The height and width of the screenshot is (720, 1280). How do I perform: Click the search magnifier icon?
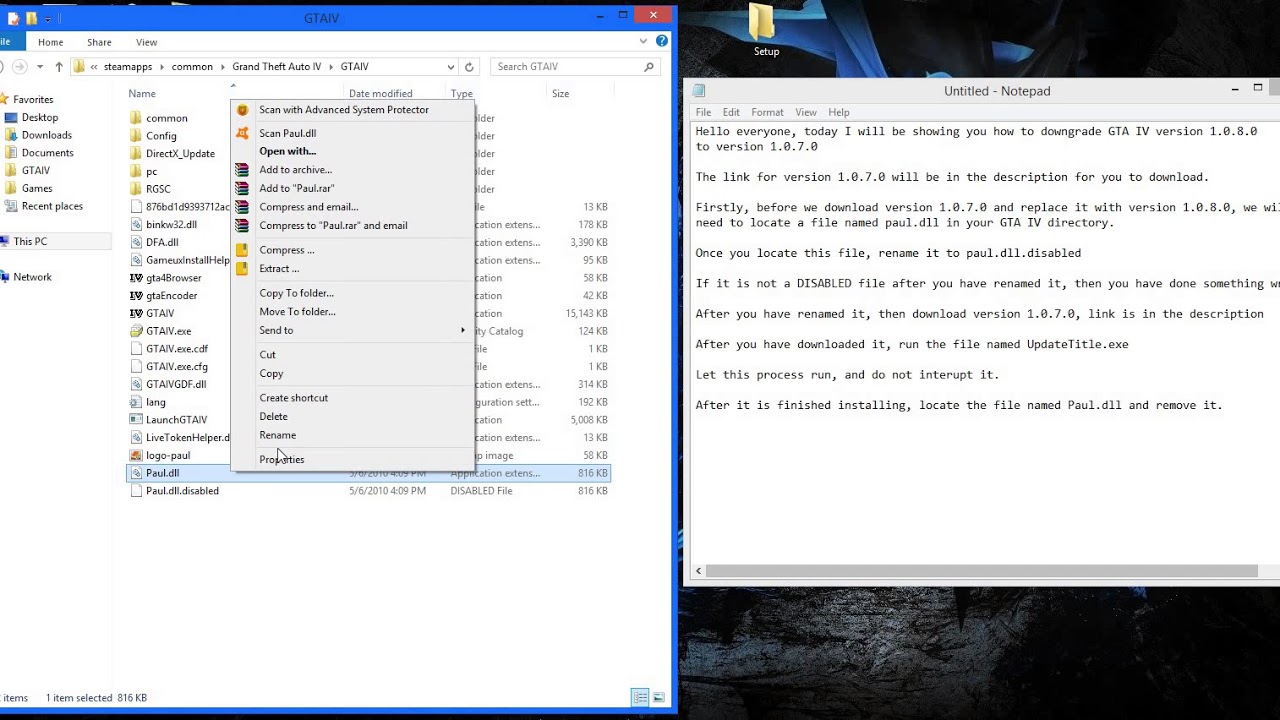[649, 66]
